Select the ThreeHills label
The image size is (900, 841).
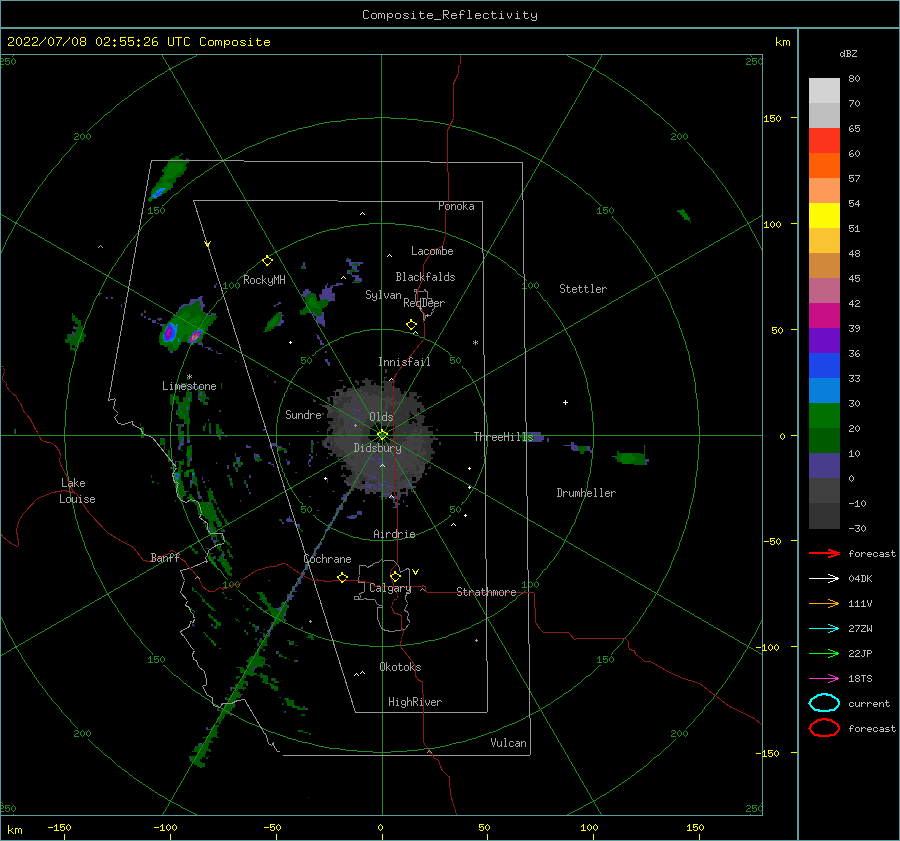coord(503,437)
